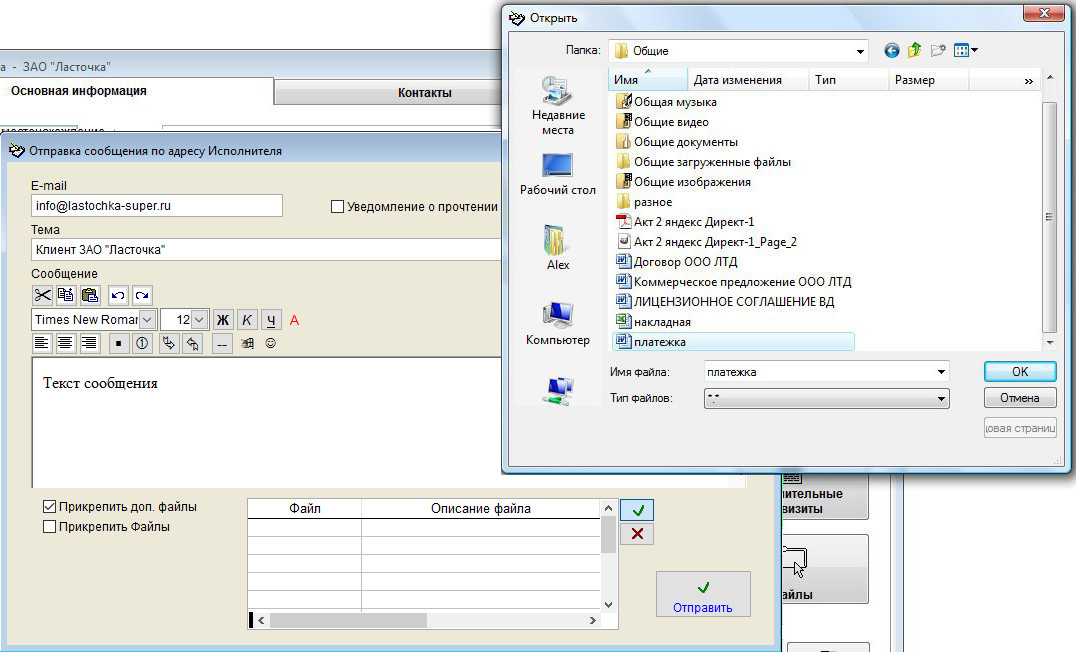Uncheck Прикрепить доп. файлы checkbox

point(50,507)
